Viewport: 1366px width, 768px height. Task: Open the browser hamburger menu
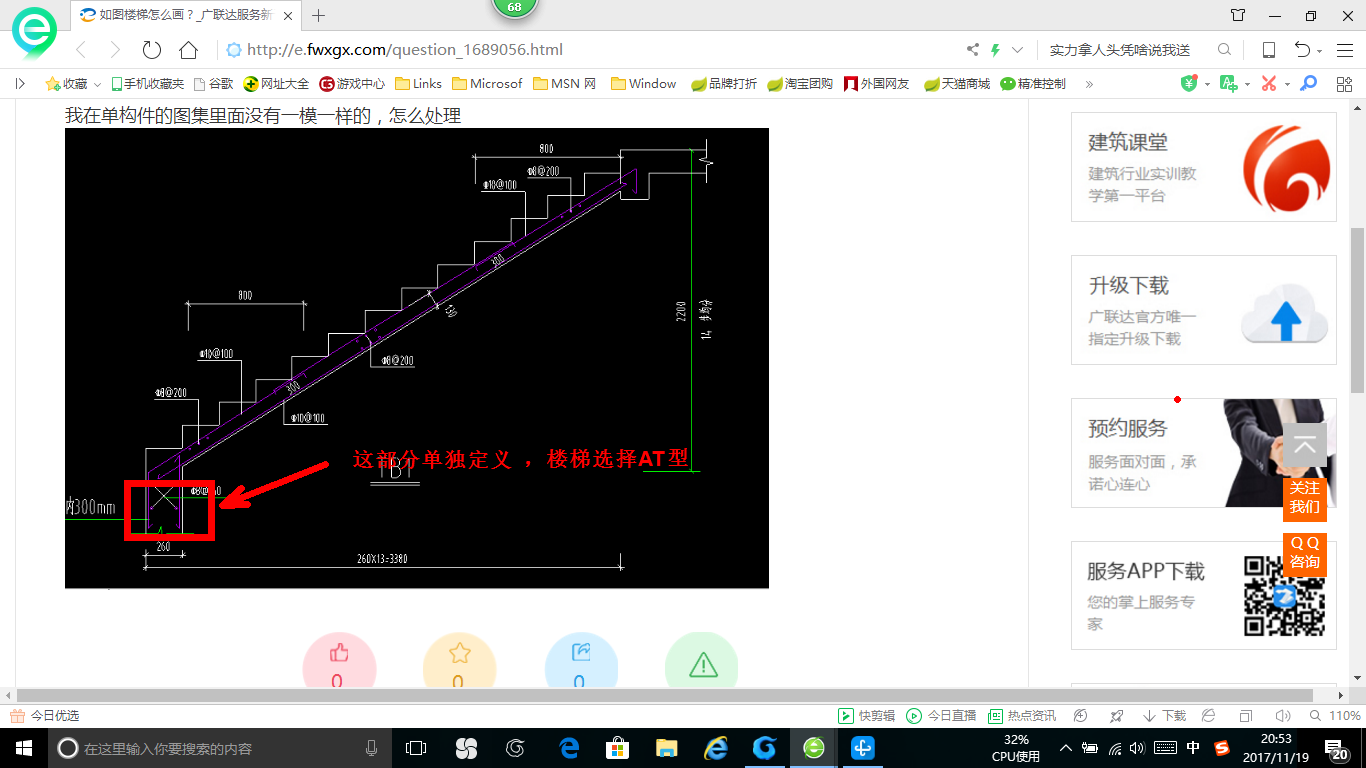point(1343,50)
